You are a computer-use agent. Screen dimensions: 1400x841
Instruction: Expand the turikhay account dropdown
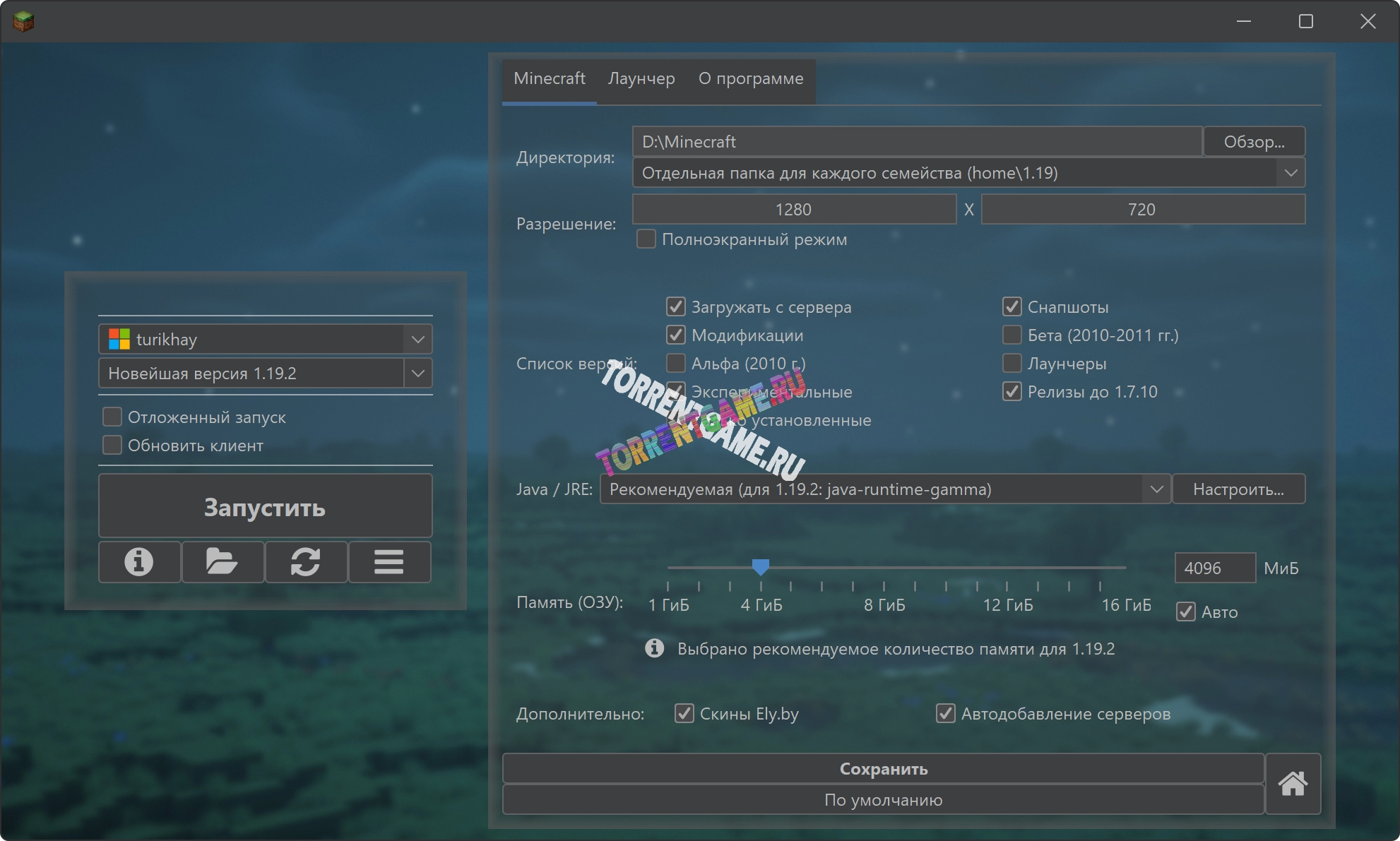(x=417, y=340)
